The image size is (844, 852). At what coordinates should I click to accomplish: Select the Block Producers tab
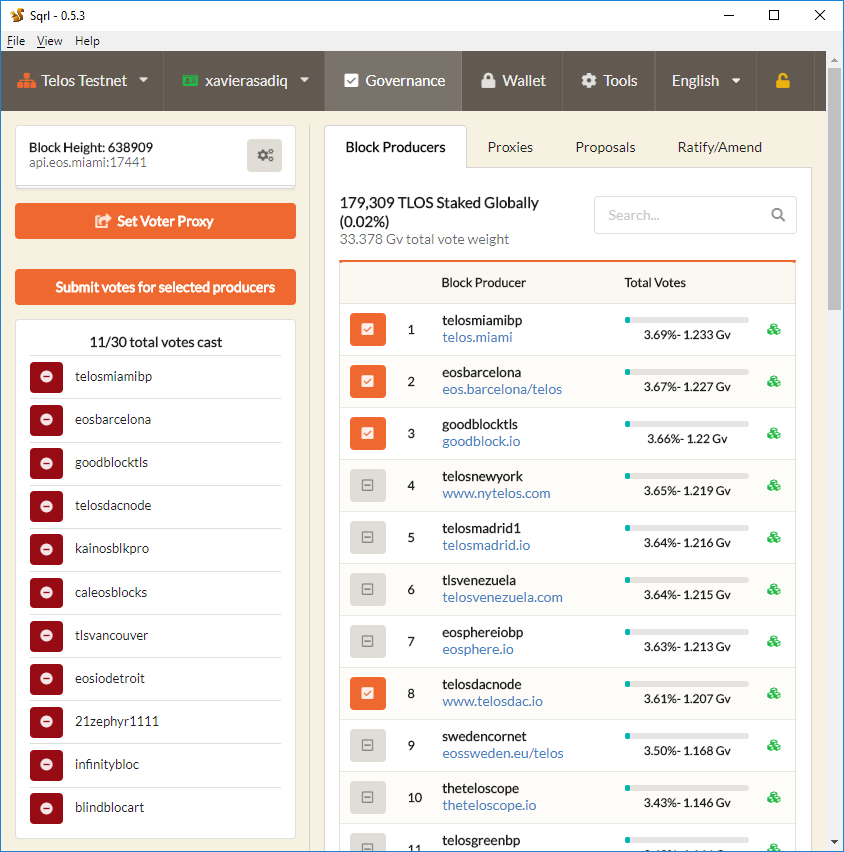(396, 147)
